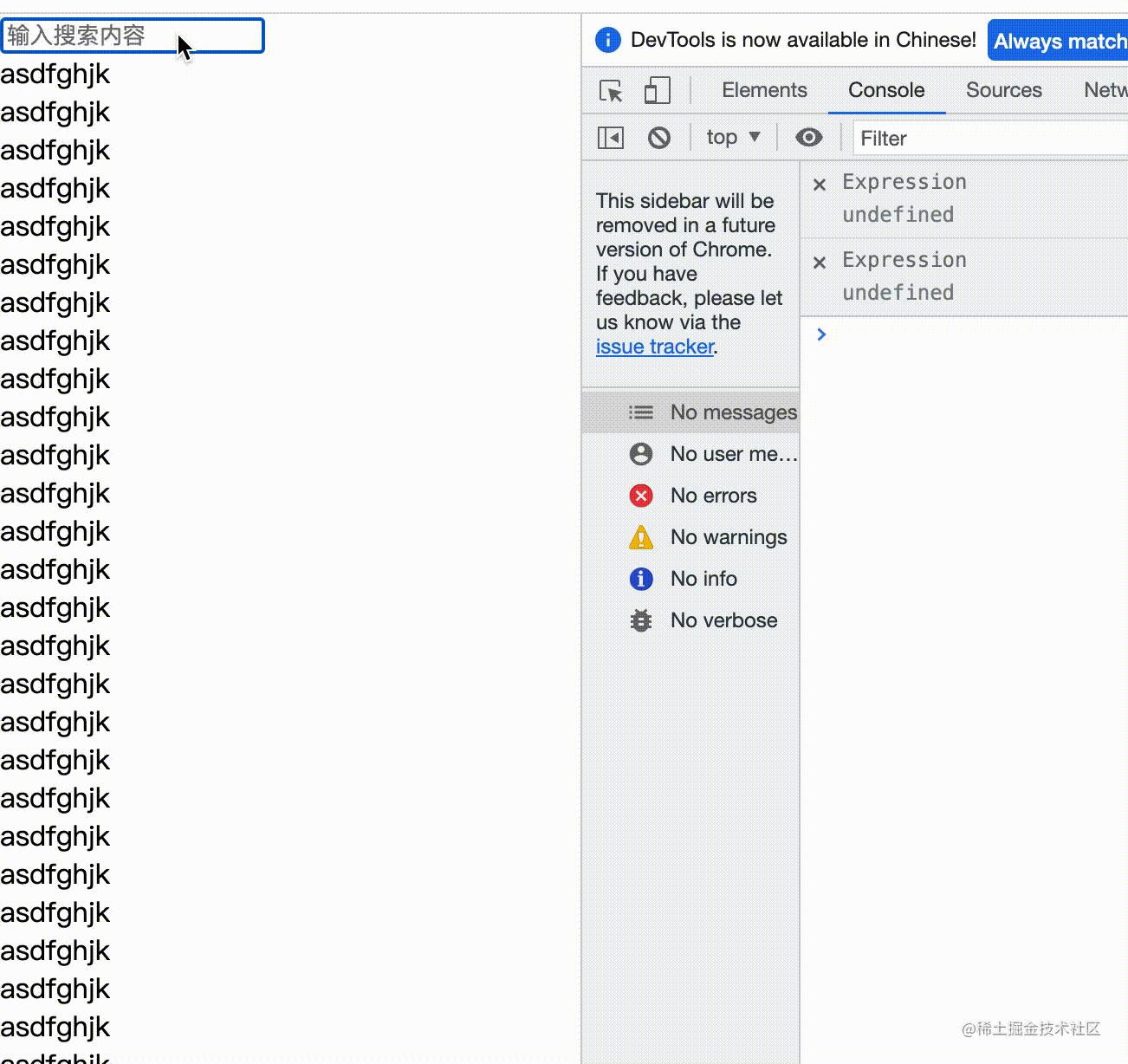Switch to the Sources tab
This screenshot has height=1064, width=1128.
[x=1003, y=90]
